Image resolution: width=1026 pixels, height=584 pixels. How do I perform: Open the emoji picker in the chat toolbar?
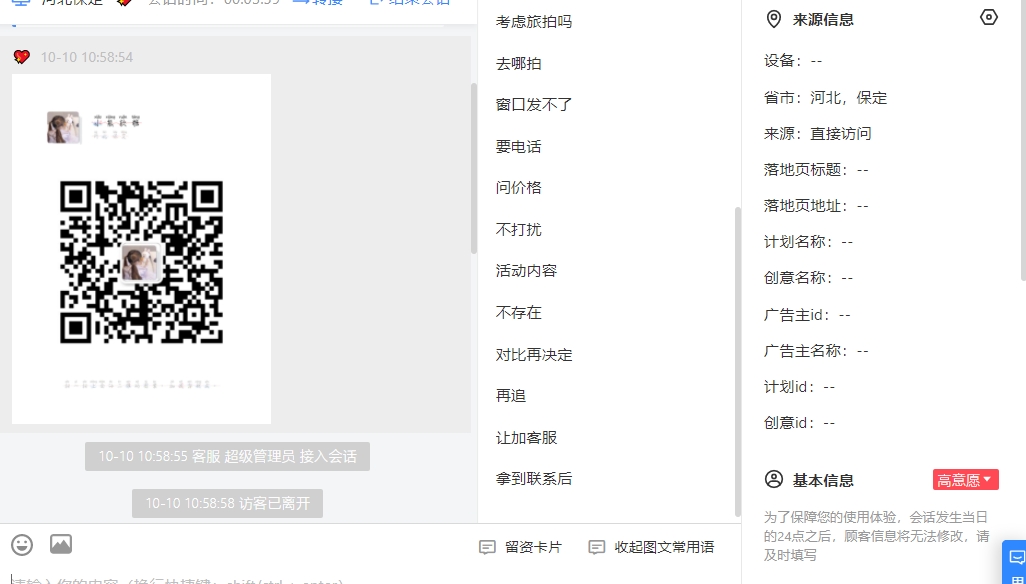click(22, 544)
